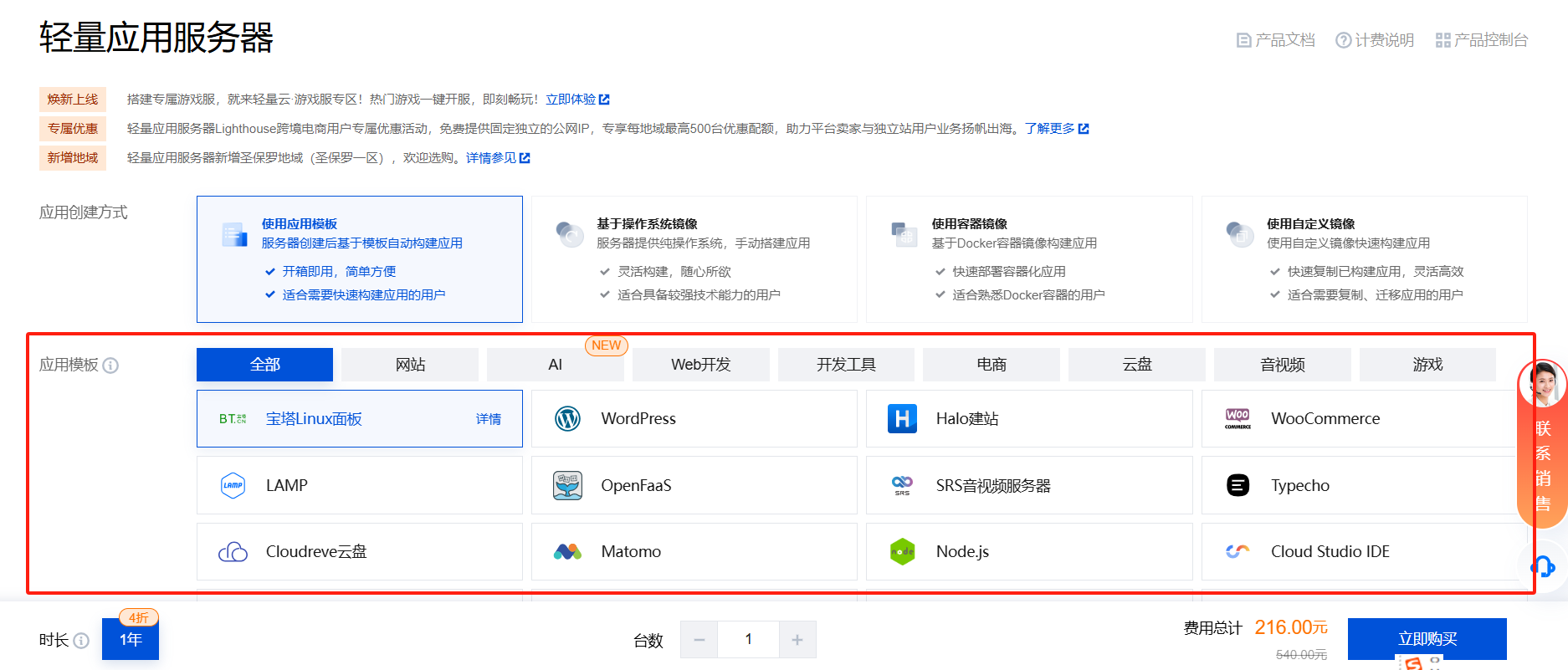
Task: Choose the Typecho template
Action: click(1365, 485)
